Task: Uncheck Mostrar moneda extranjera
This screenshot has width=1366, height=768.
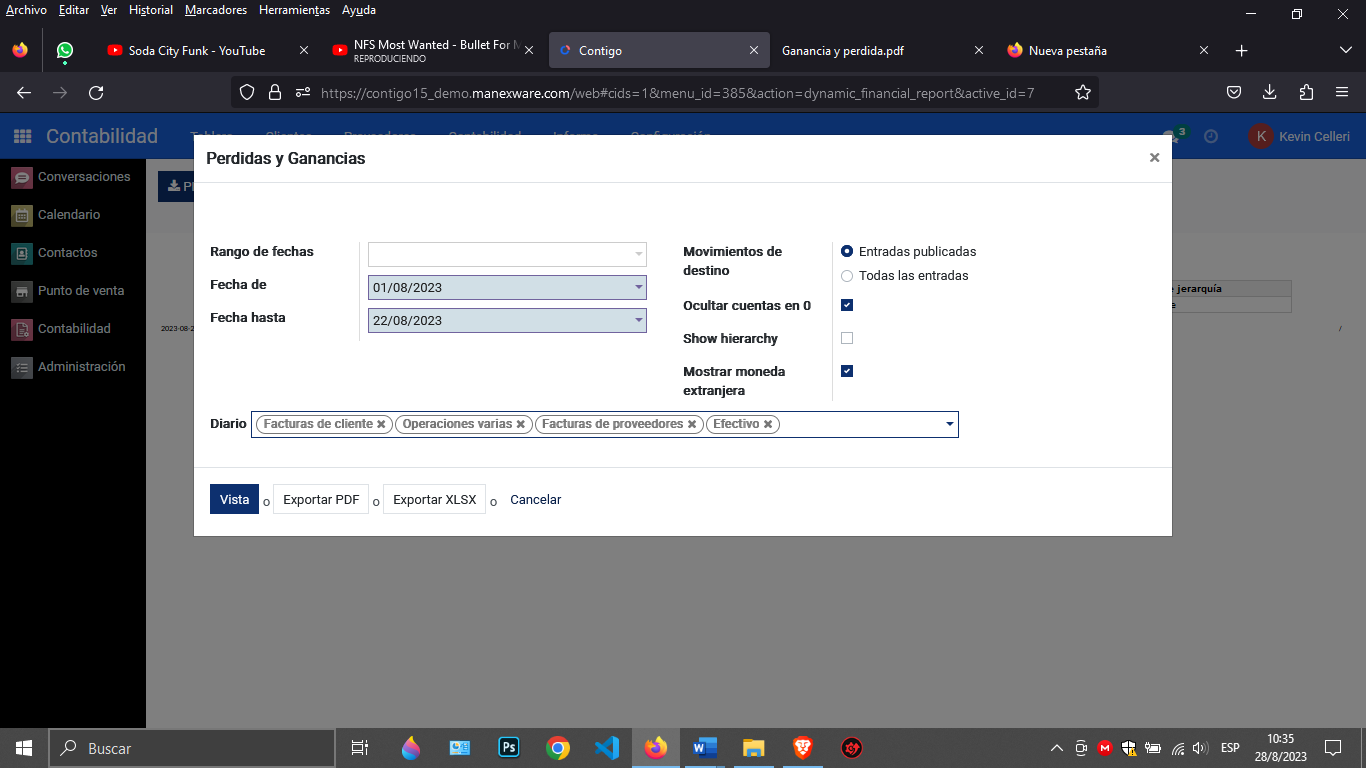Action: click(x=847, y=371)
